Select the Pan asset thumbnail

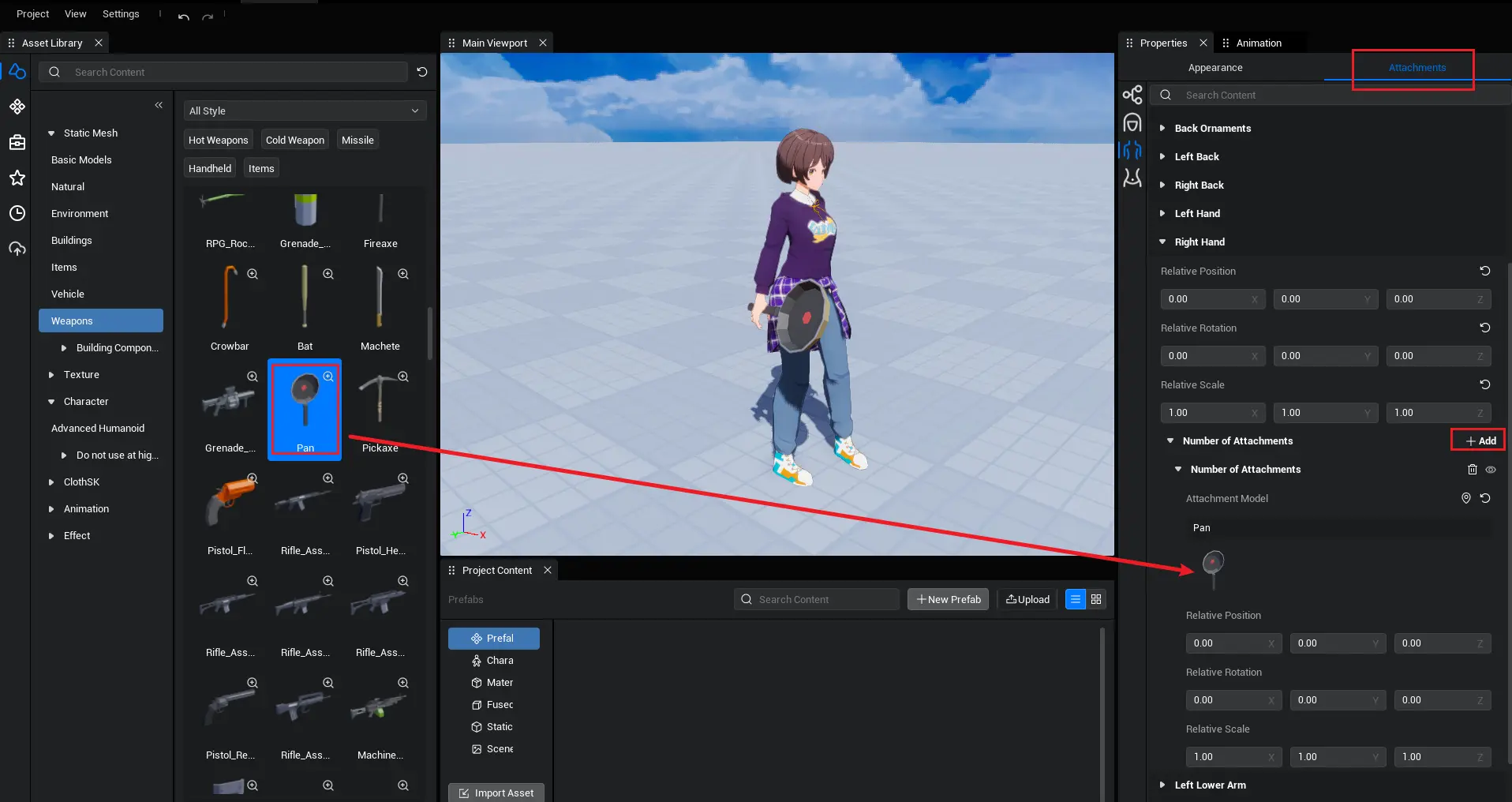point(305,410)
